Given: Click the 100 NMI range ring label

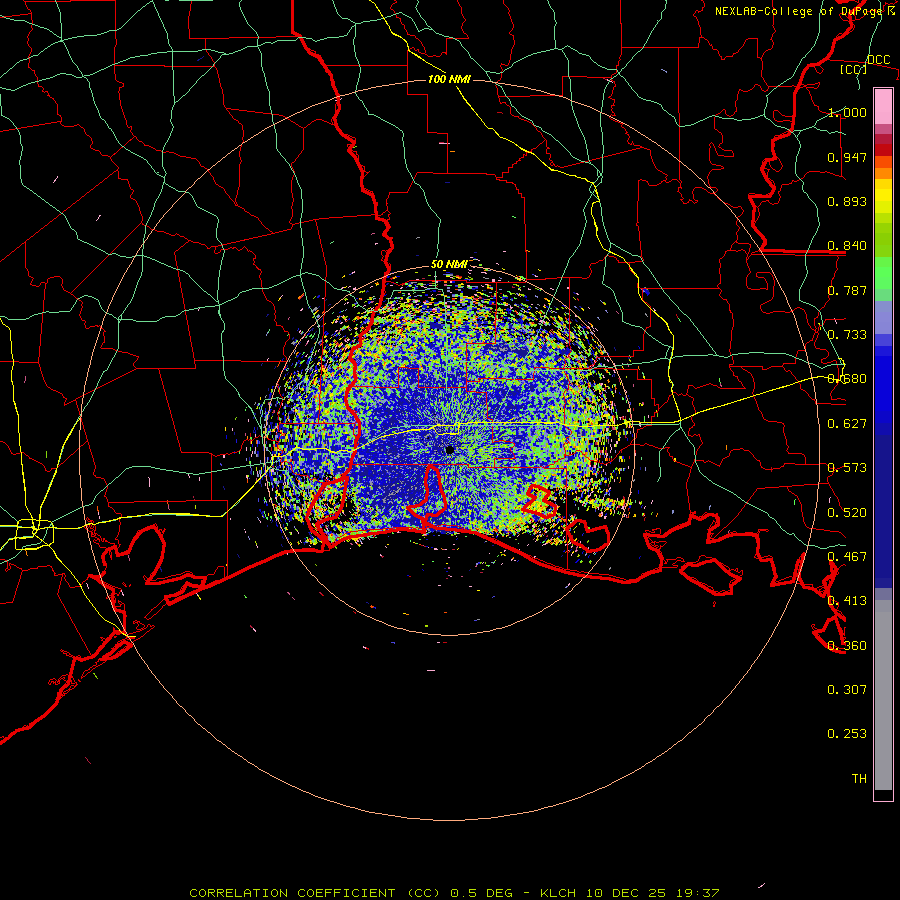Looking at the screenshot, I should tap(449, 79).
